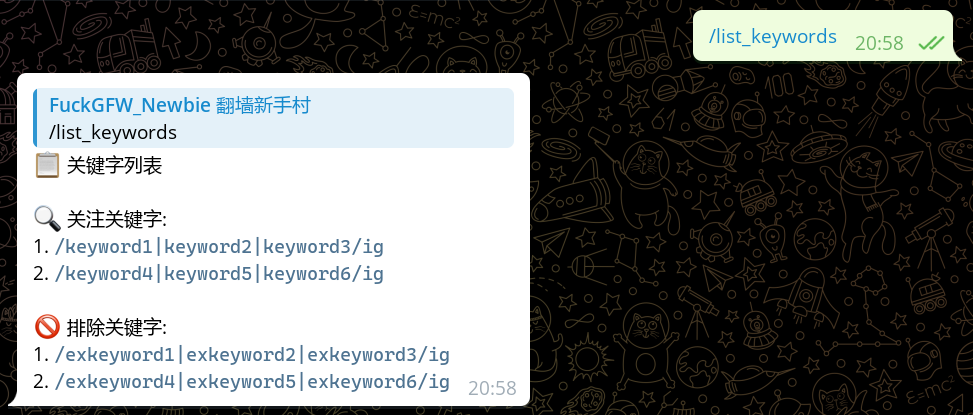Click the 20:58 timestamp on bot reply
973x415 pixels.
(x=492, y=388)
